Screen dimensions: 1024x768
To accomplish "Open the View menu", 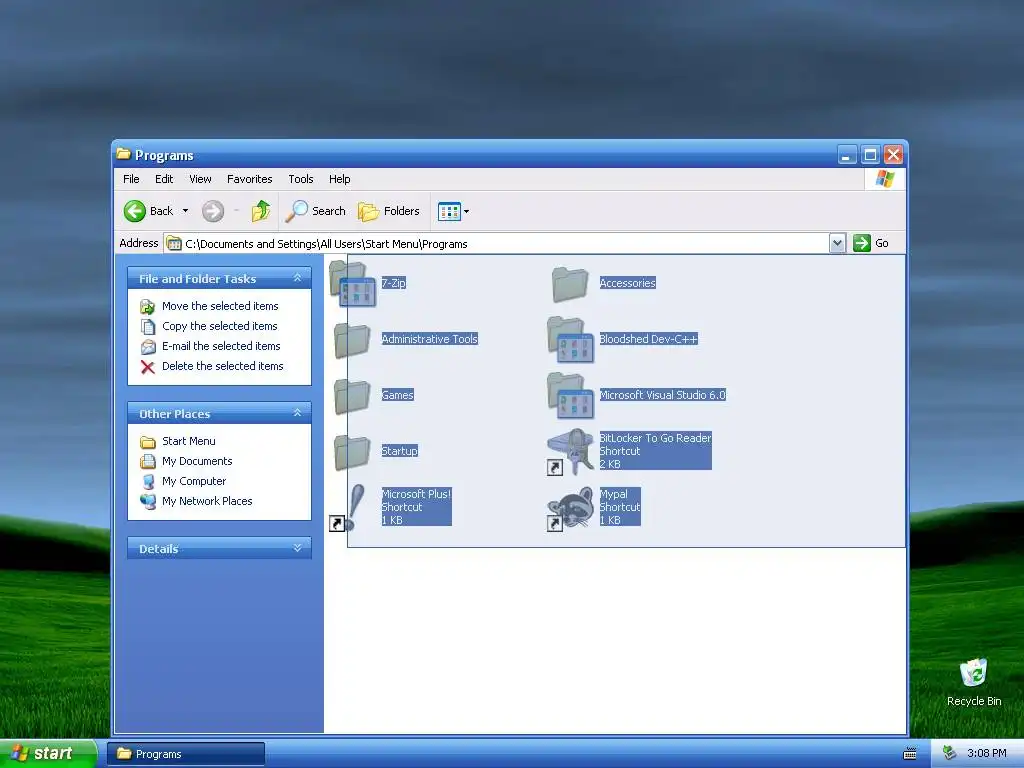I will click(200, 179).
